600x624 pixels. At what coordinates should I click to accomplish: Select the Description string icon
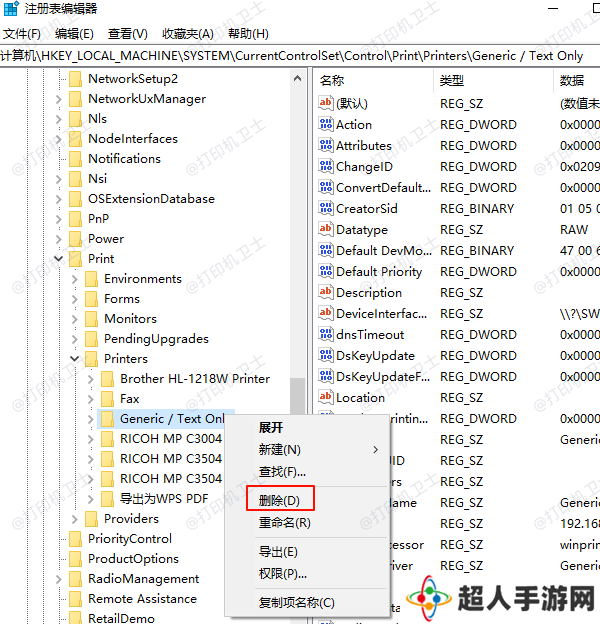click(325, 292)
